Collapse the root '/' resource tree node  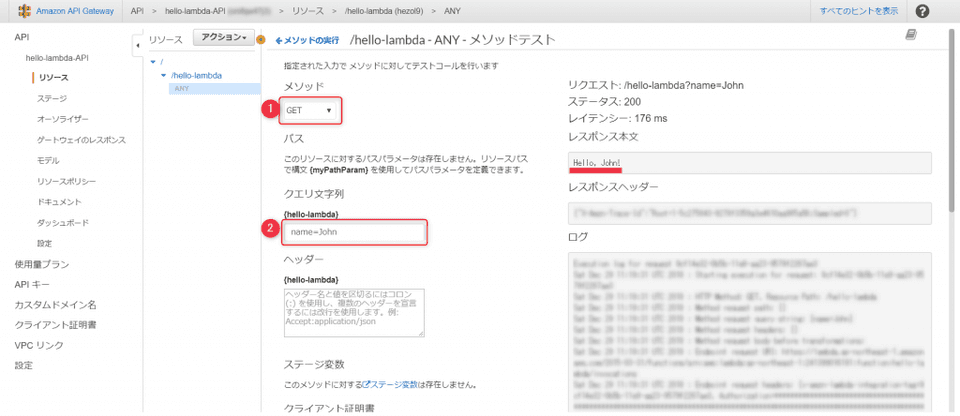tap(152, 62)
